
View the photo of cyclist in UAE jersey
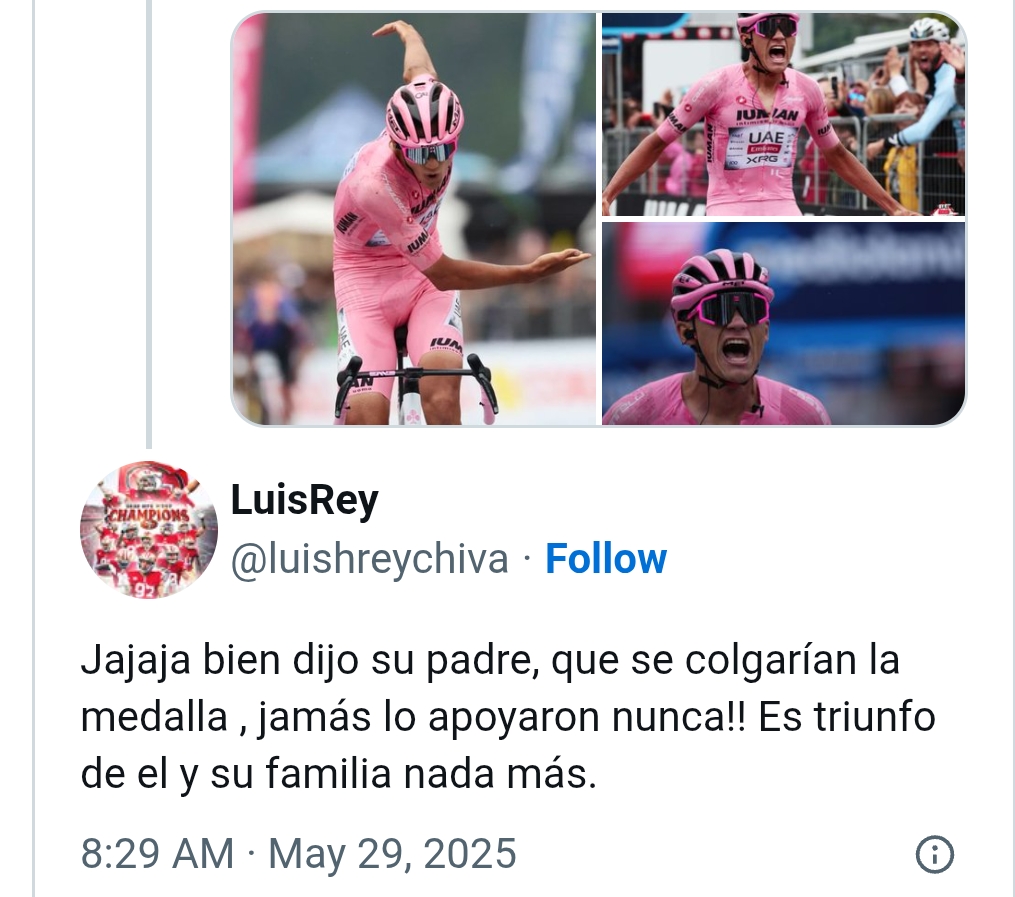[x=783, y=114]
